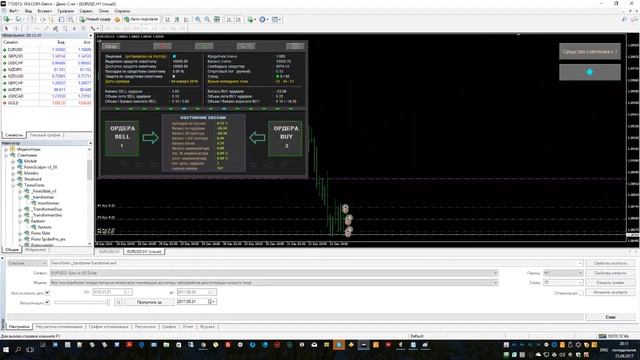Click 'Пропустить до' date field
This screenshot has width=640, height=360.
(196, 302)
